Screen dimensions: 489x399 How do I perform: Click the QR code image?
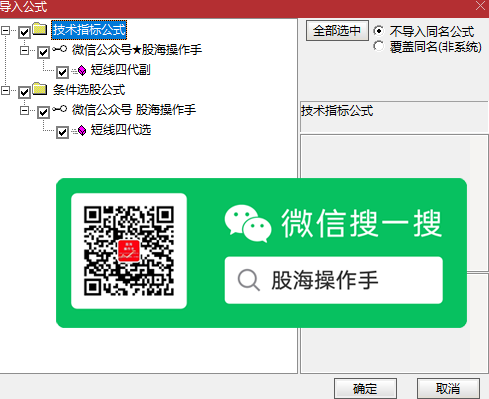(129, 251)
